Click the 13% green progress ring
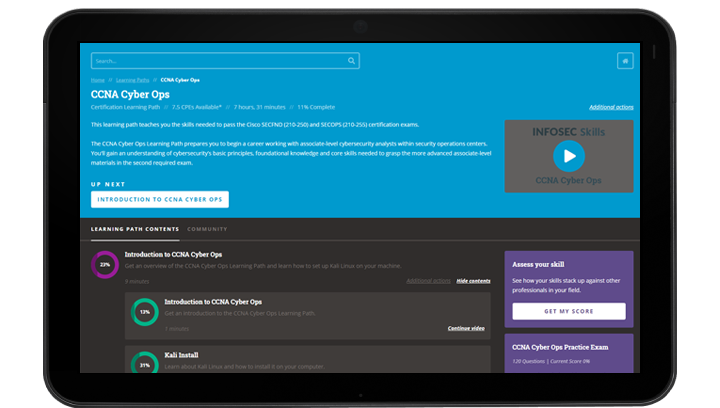Screen dimensions: 720x408 (144, 312)
